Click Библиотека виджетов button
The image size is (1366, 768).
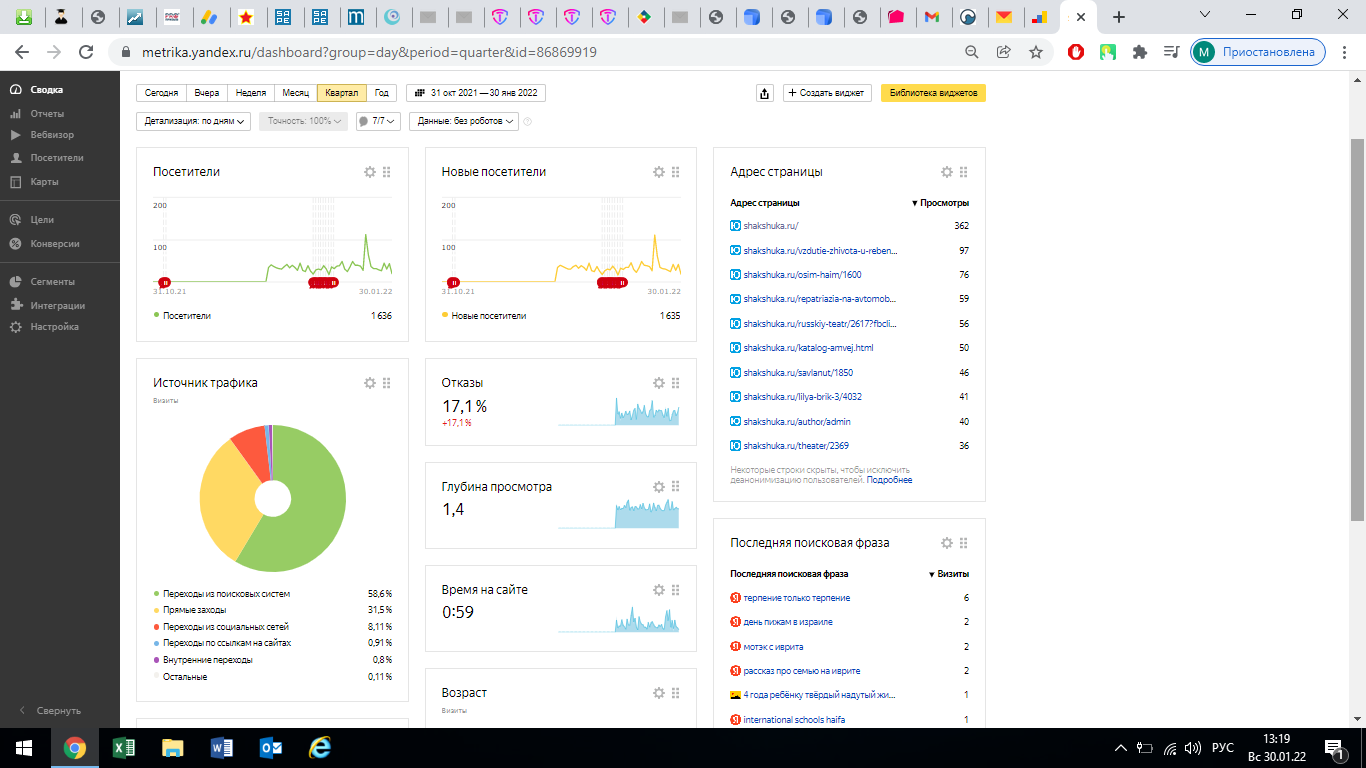click(x=933, y=93)
